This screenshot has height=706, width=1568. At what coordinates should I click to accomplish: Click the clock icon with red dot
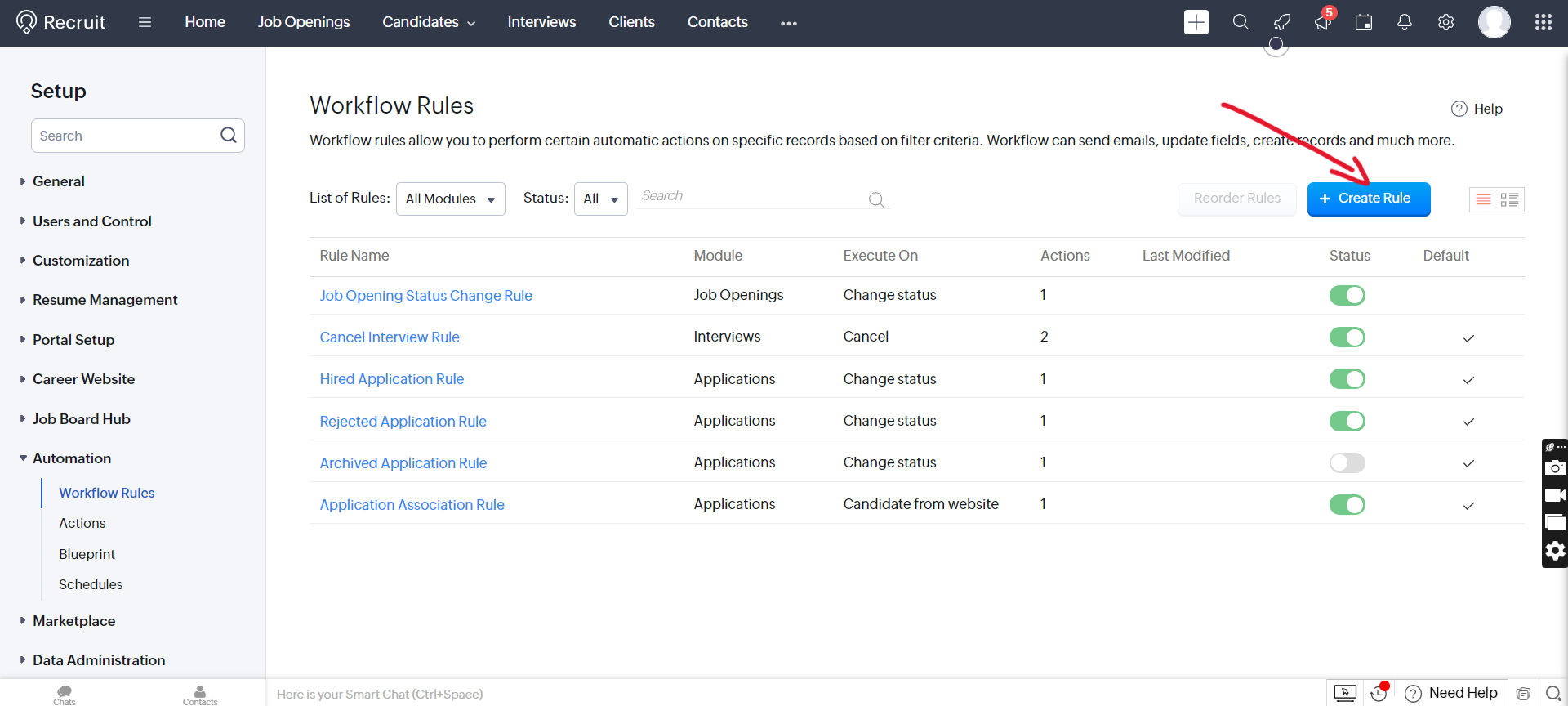[1379, 693]
